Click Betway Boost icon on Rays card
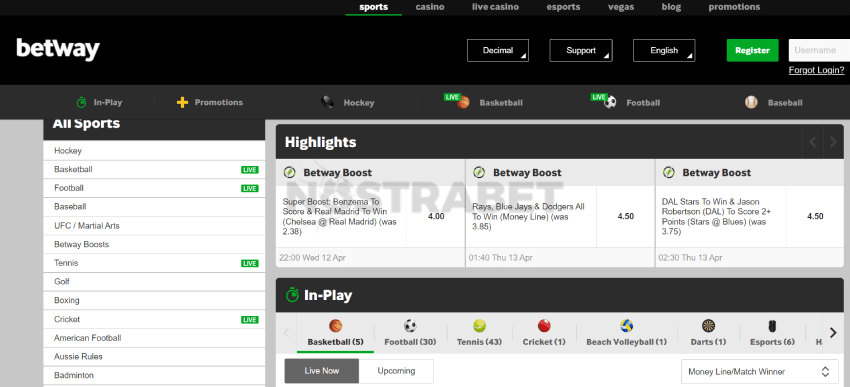 [479, 172]
